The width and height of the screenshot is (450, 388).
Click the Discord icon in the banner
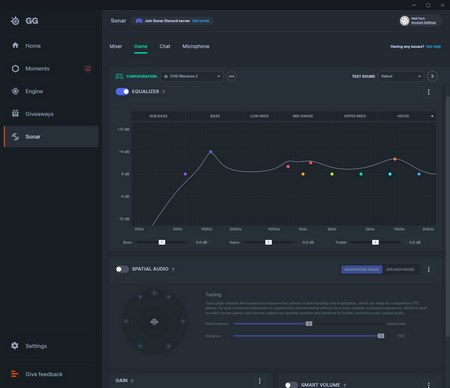point(139,21)
